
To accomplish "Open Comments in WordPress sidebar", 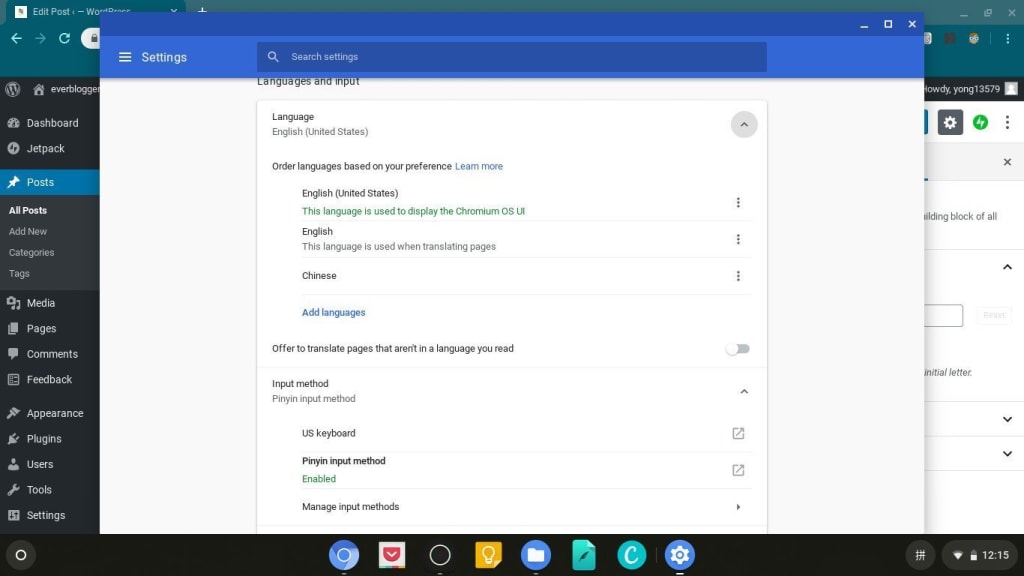I will pos(50,354).
